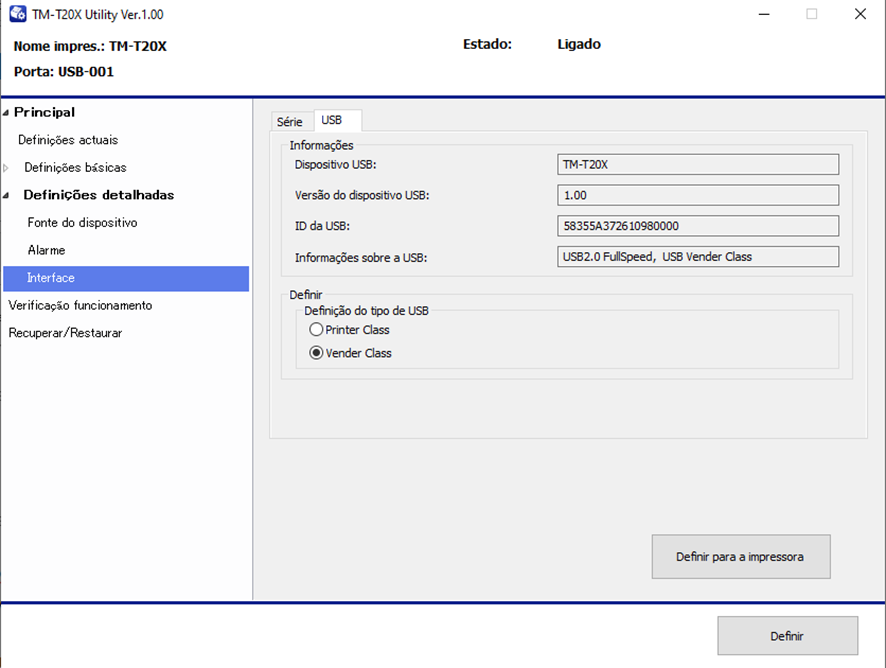Switch to the Série tab
The image size is (886, 668).
click(289, 121)
